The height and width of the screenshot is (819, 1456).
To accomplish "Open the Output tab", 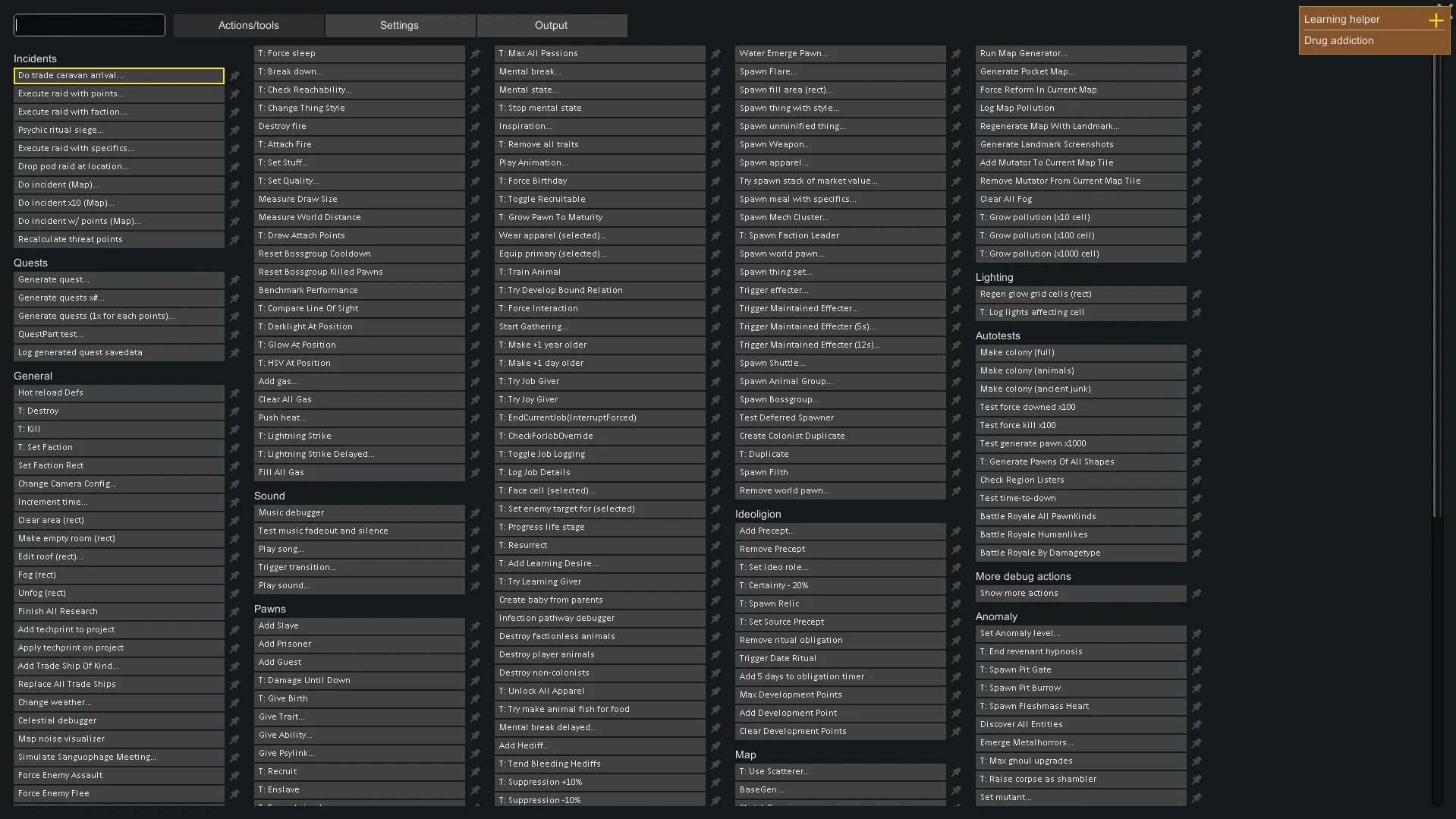I will click(x=551, y=26).
